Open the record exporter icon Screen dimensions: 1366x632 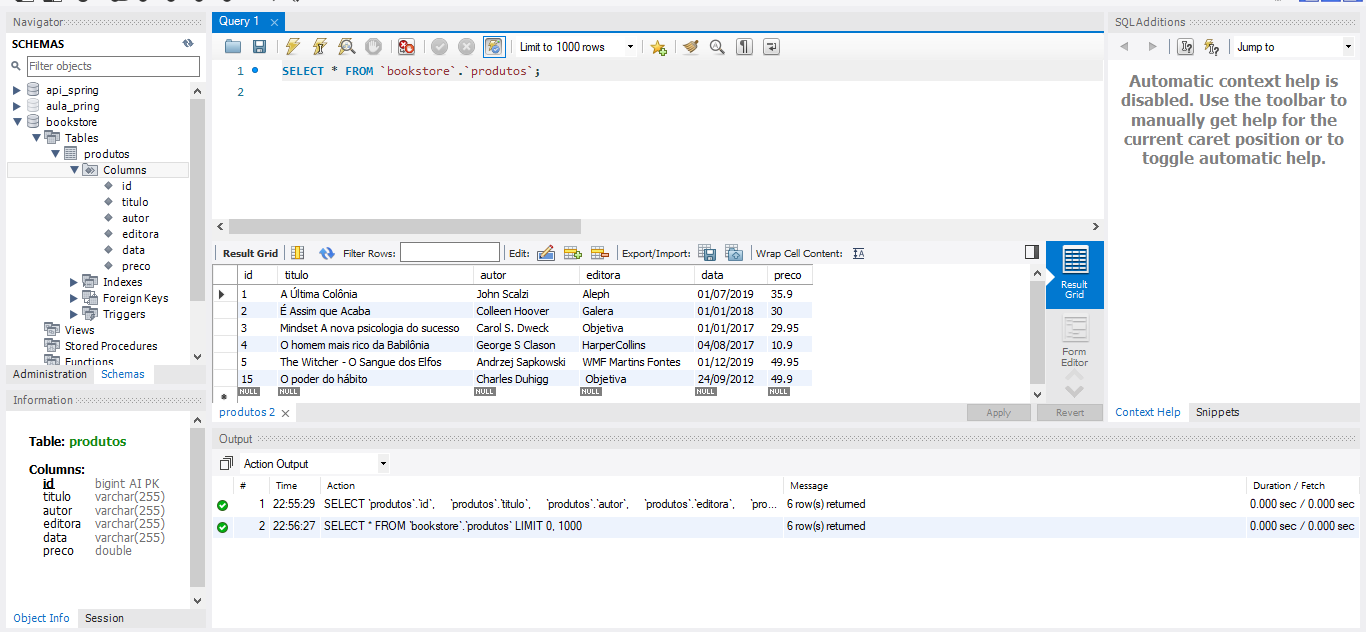pos(707,252)
